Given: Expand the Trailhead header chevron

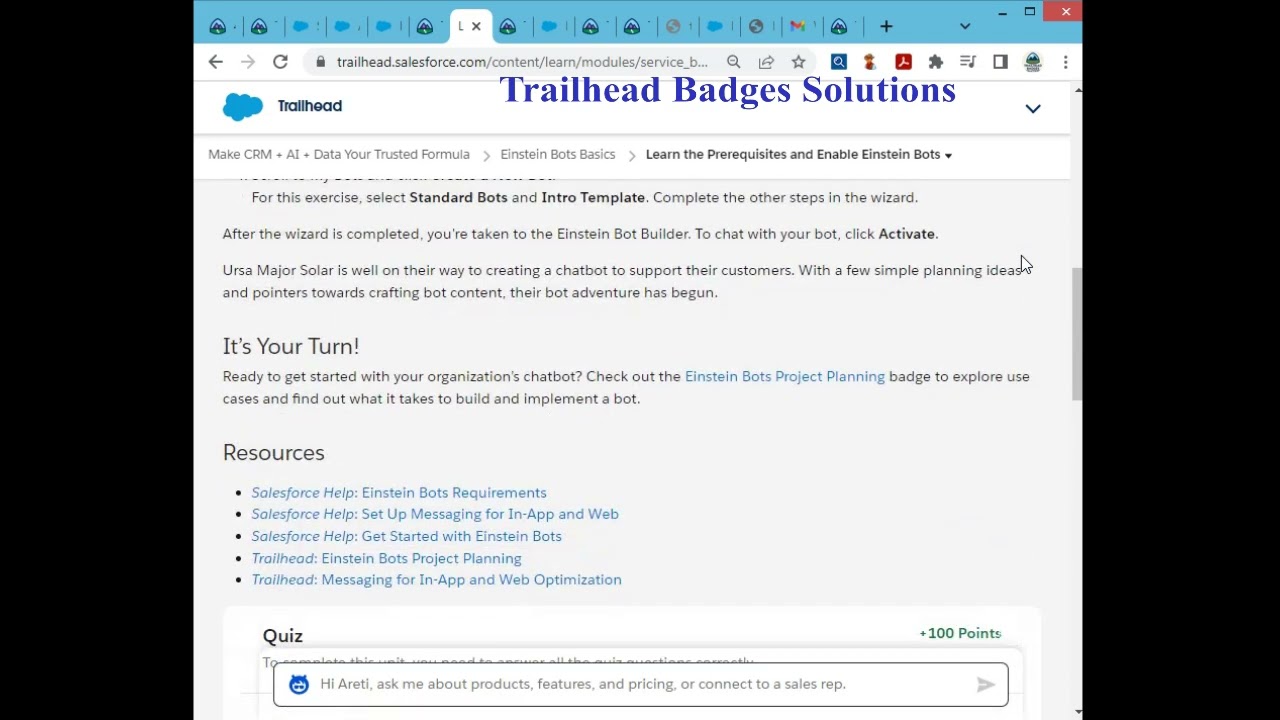Looking at the screenshot, I should point(1033,108).
